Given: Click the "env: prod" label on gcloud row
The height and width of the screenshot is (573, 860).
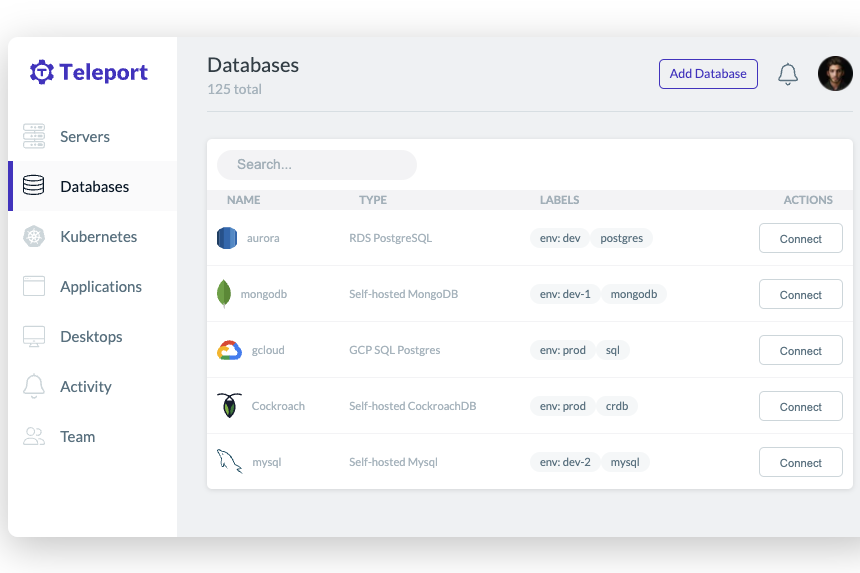Looking at the screenshot, I should click(x=563, y=350).
